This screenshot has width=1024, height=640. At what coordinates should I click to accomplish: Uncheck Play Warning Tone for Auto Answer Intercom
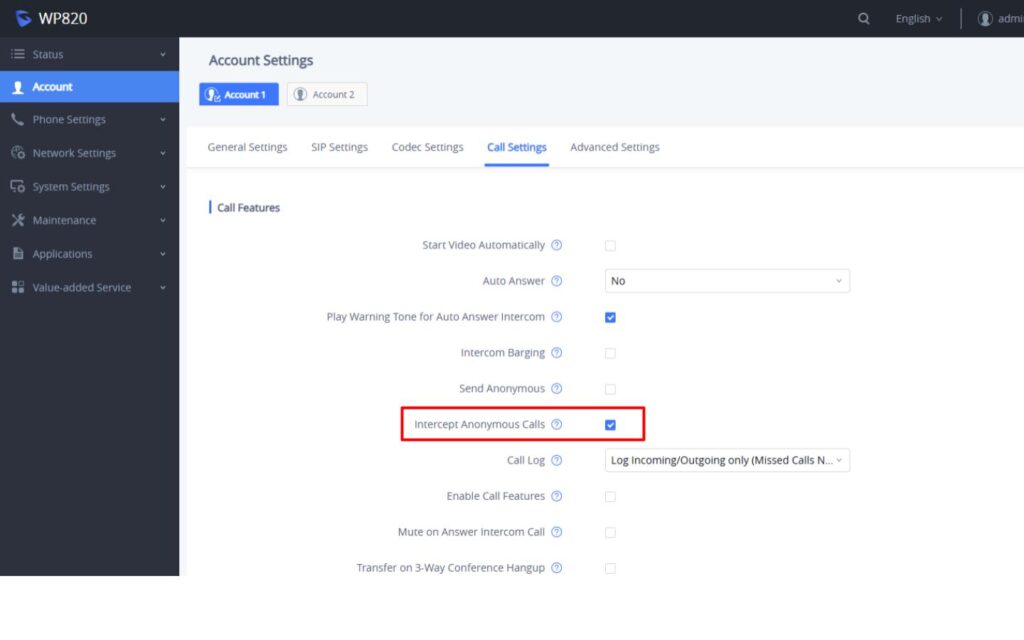[x=610, y=317]
